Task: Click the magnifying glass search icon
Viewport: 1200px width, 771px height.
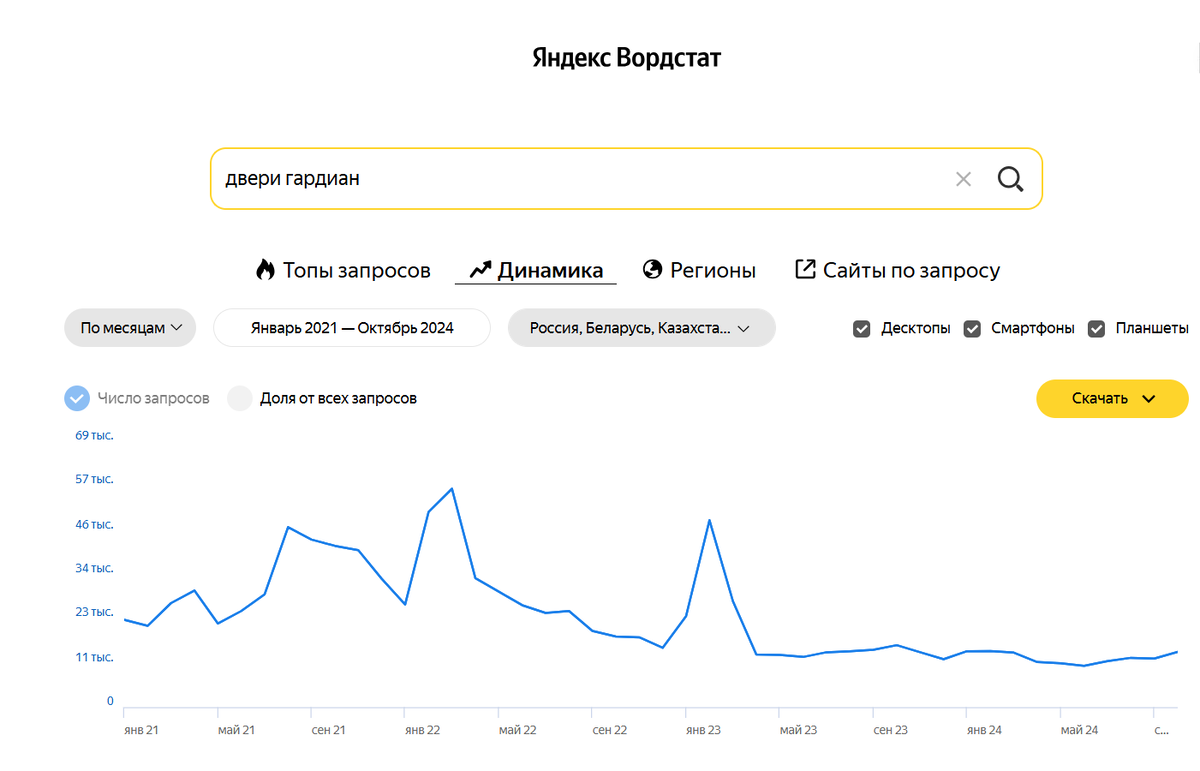Action: coord(1010,179)
